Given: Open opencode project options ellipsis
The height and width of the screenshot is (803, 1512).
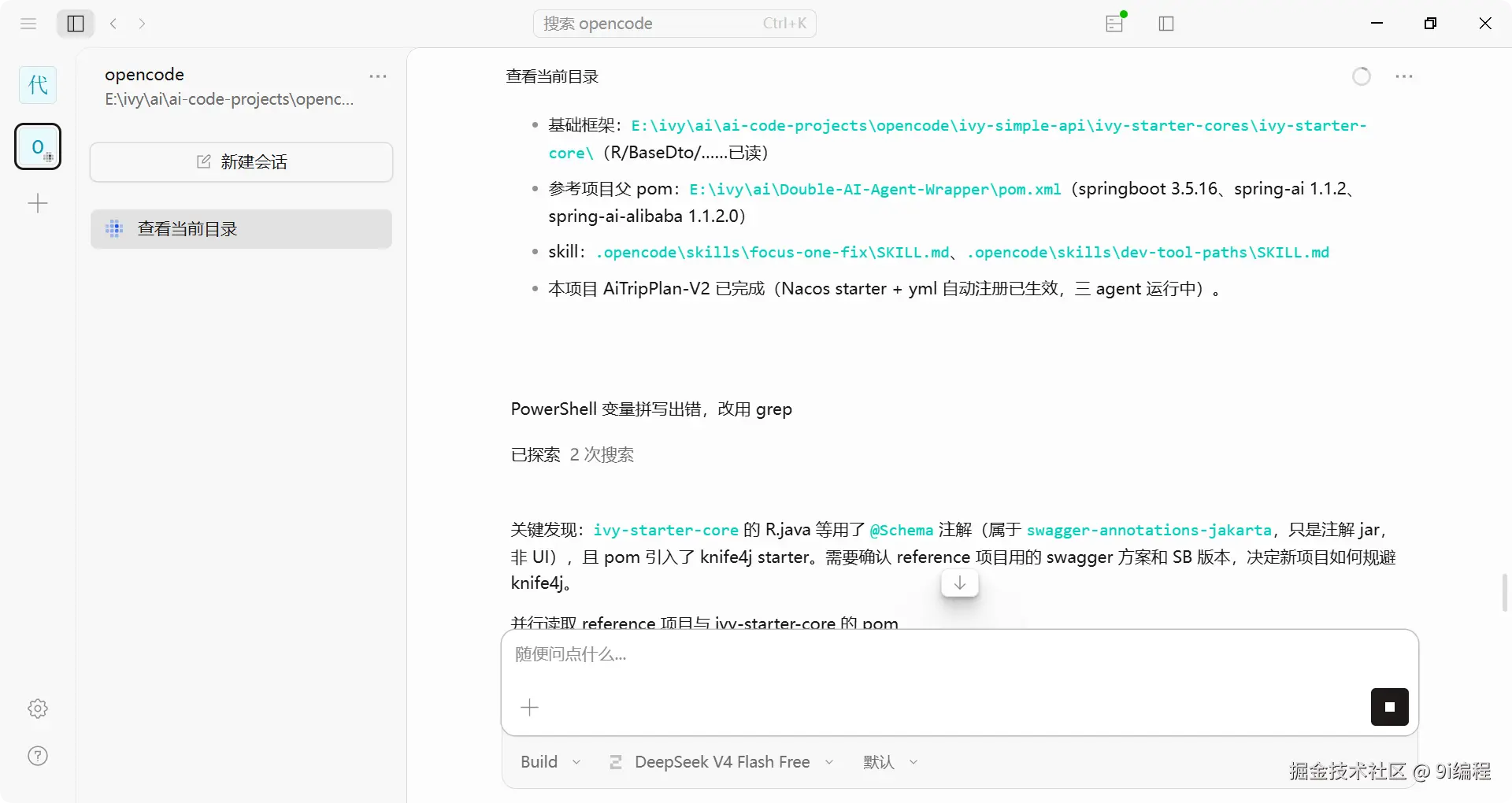Looking at the screenshot, I should [378, 76].
